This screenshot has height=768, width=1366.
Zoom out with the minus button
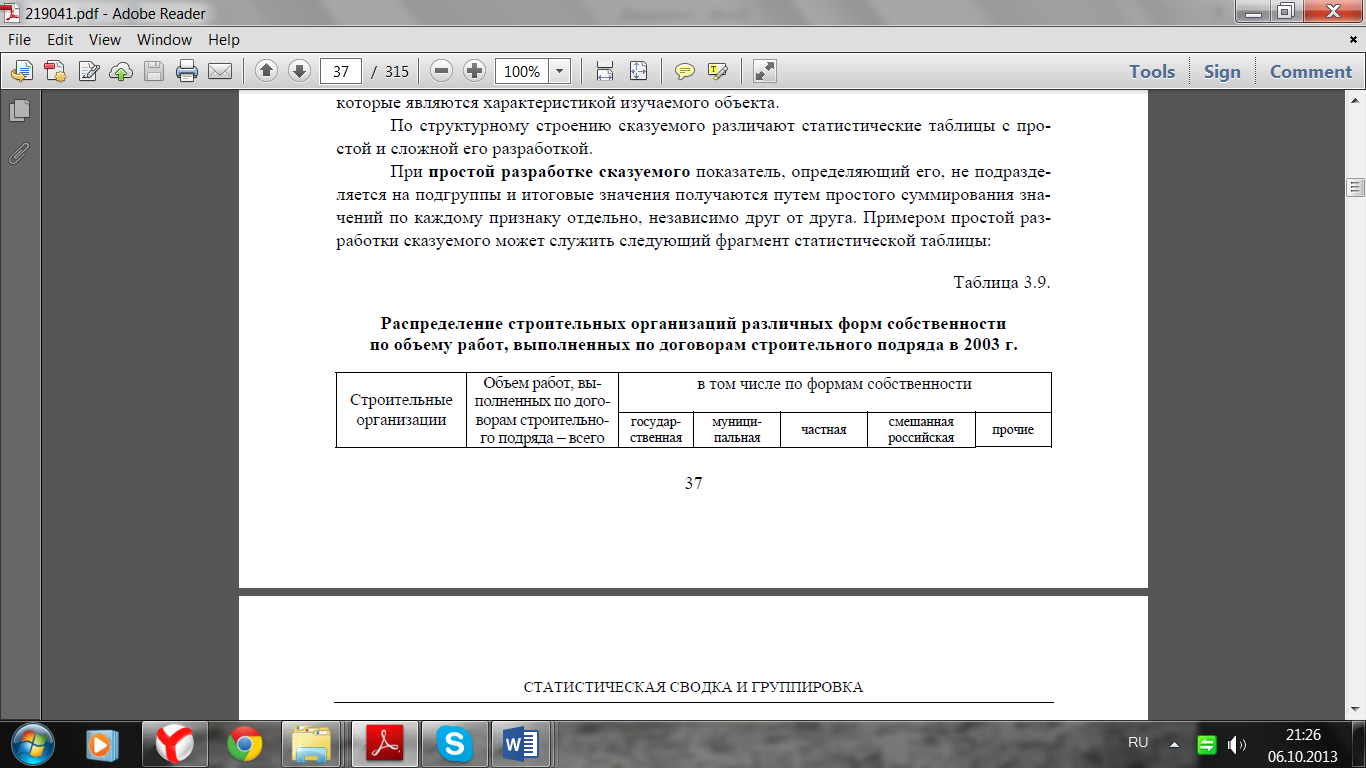[442, 71]
